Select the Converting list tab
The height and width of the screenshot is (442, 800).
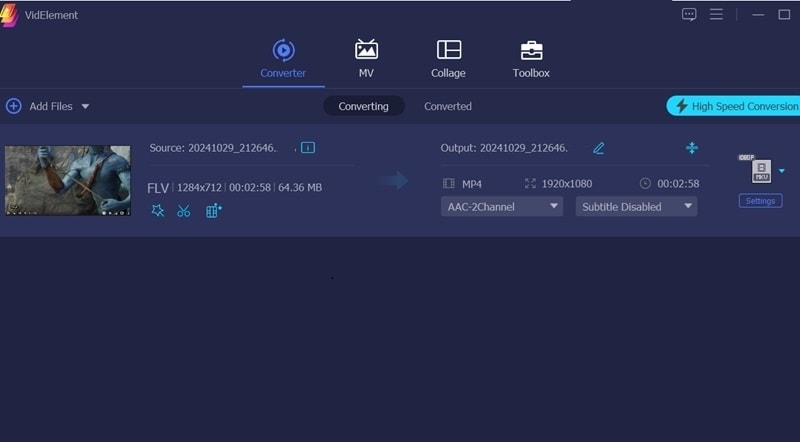tap(363, 106)
